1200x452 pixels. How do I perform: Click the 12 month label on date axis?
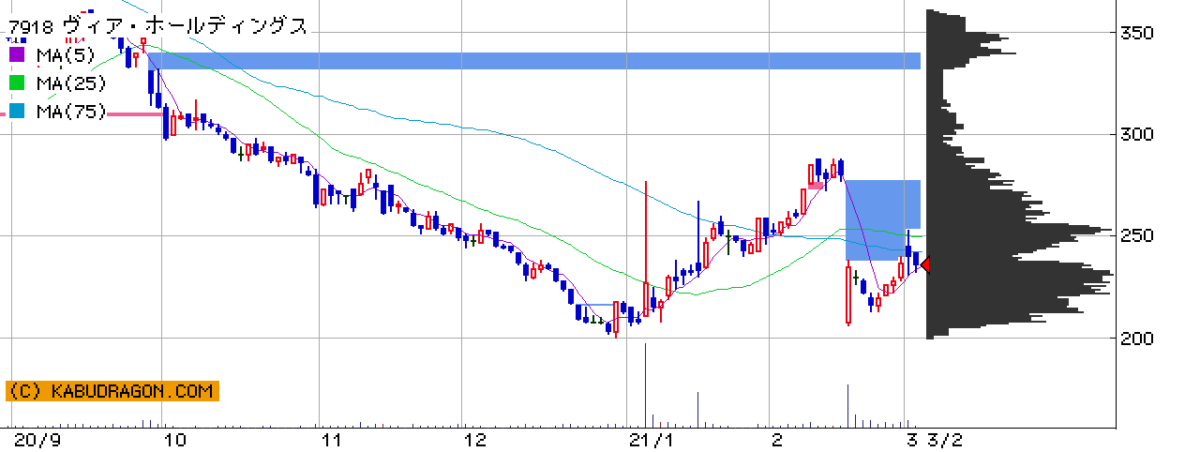[475, 439]
